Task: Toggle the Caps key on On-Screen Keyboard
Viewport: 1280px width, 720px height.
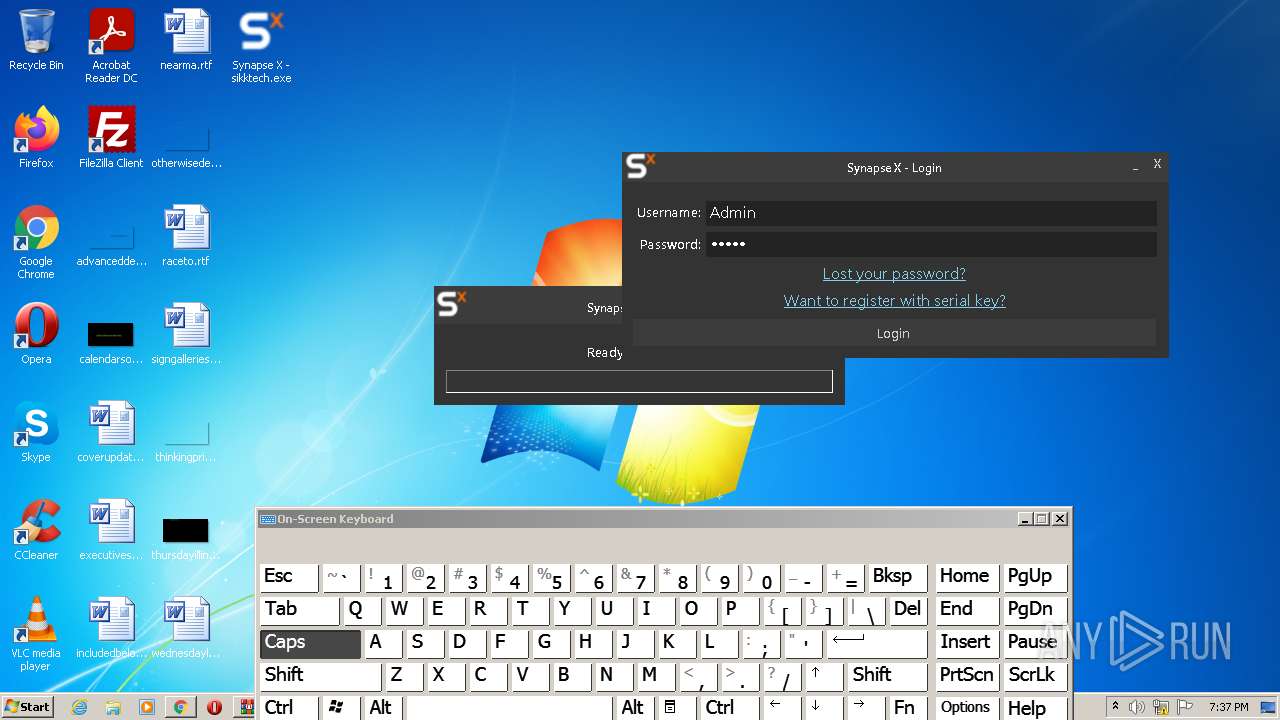Action: 311,643
